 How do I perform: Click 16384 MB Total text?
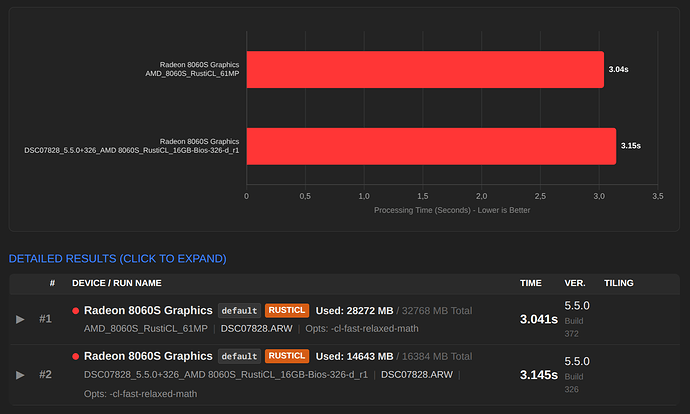[437, 357]
